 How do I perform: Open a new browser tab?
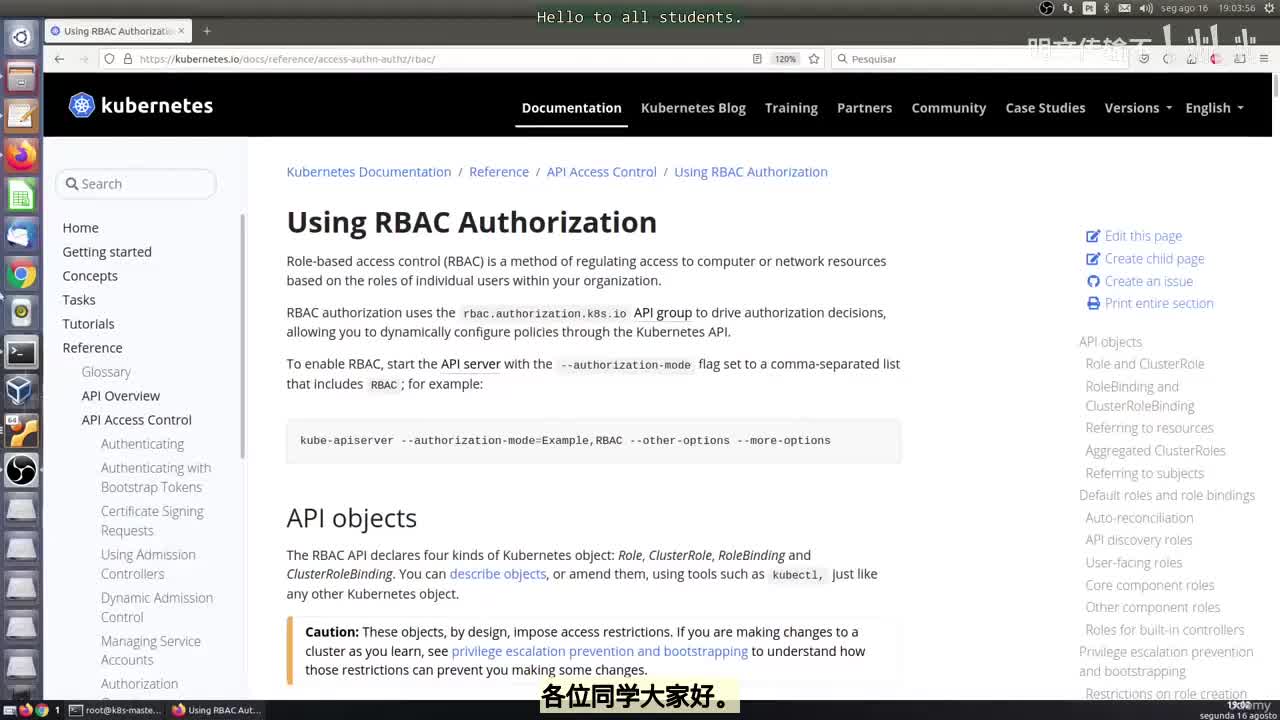(x=207, y=31)
